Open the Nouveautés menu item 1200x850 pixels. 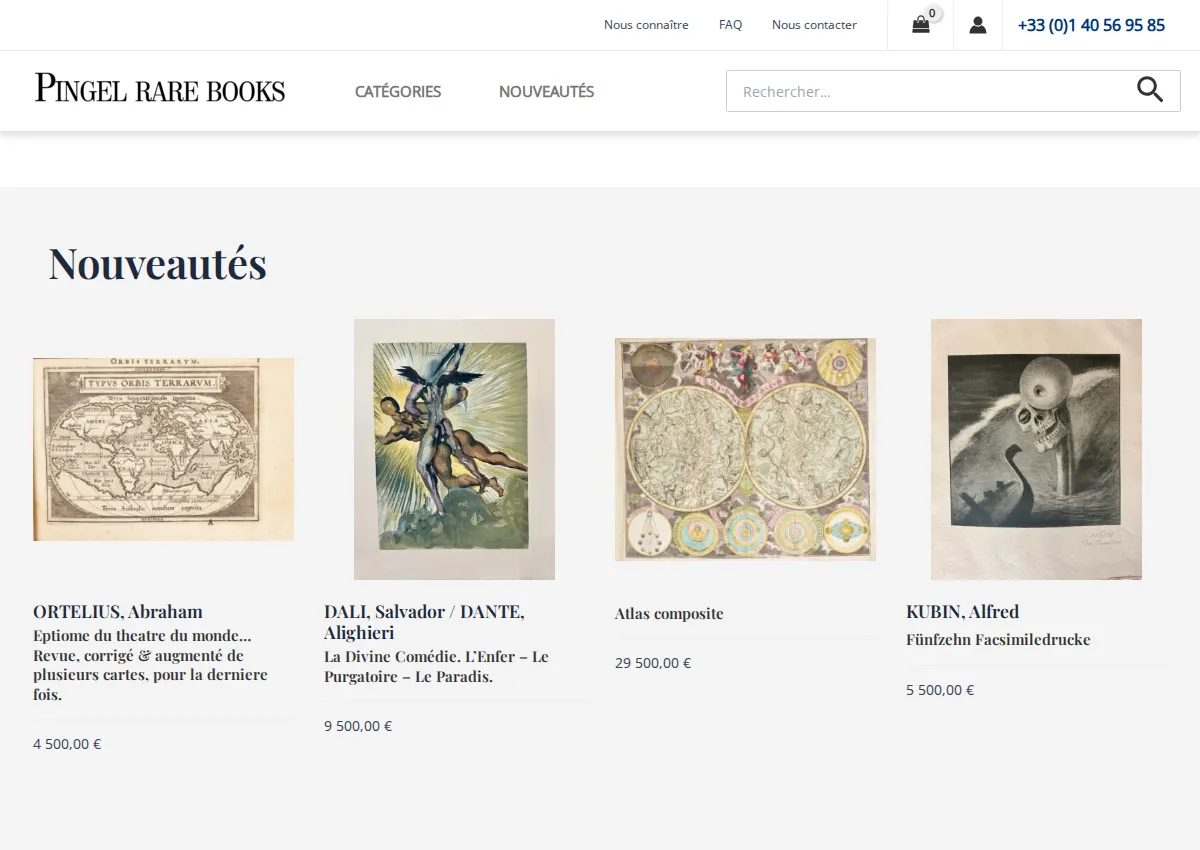(x=546, y=91)
